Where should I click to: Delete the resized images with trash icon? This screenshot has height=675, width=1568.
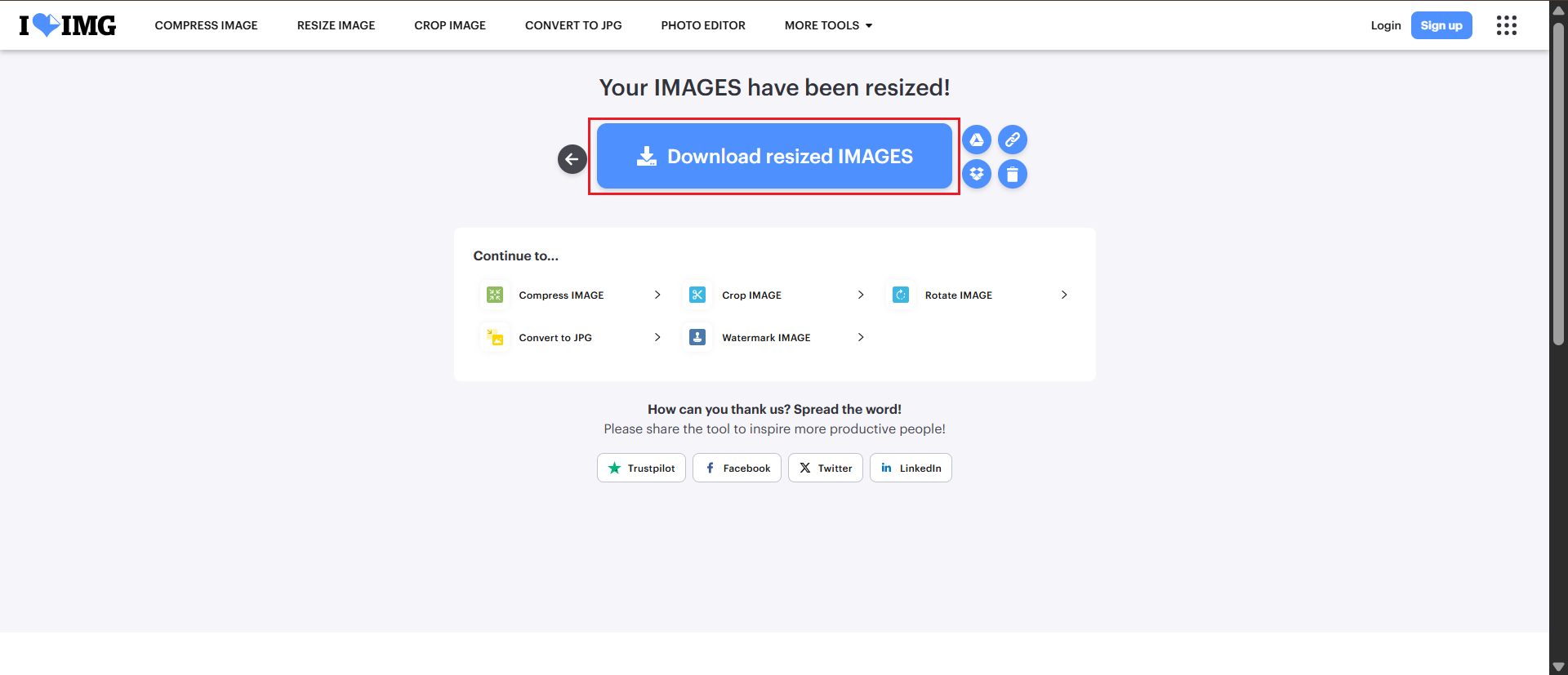pyautogui.click(x=1013, y=174)
